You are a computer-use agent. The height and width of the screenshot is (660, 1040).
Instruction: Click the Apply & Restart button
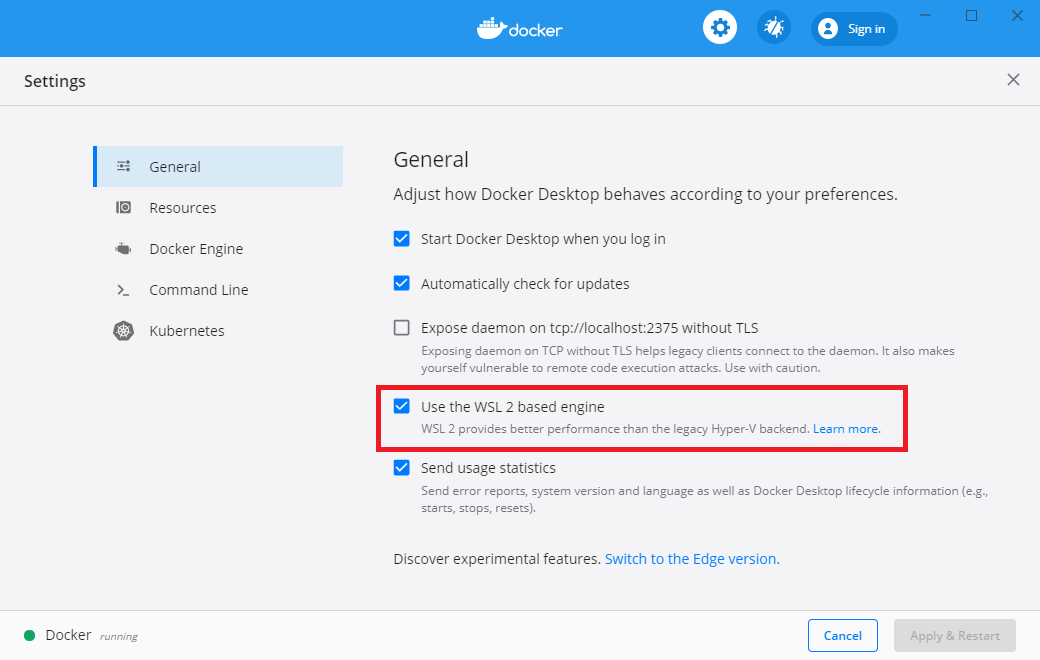pos(954,635)
